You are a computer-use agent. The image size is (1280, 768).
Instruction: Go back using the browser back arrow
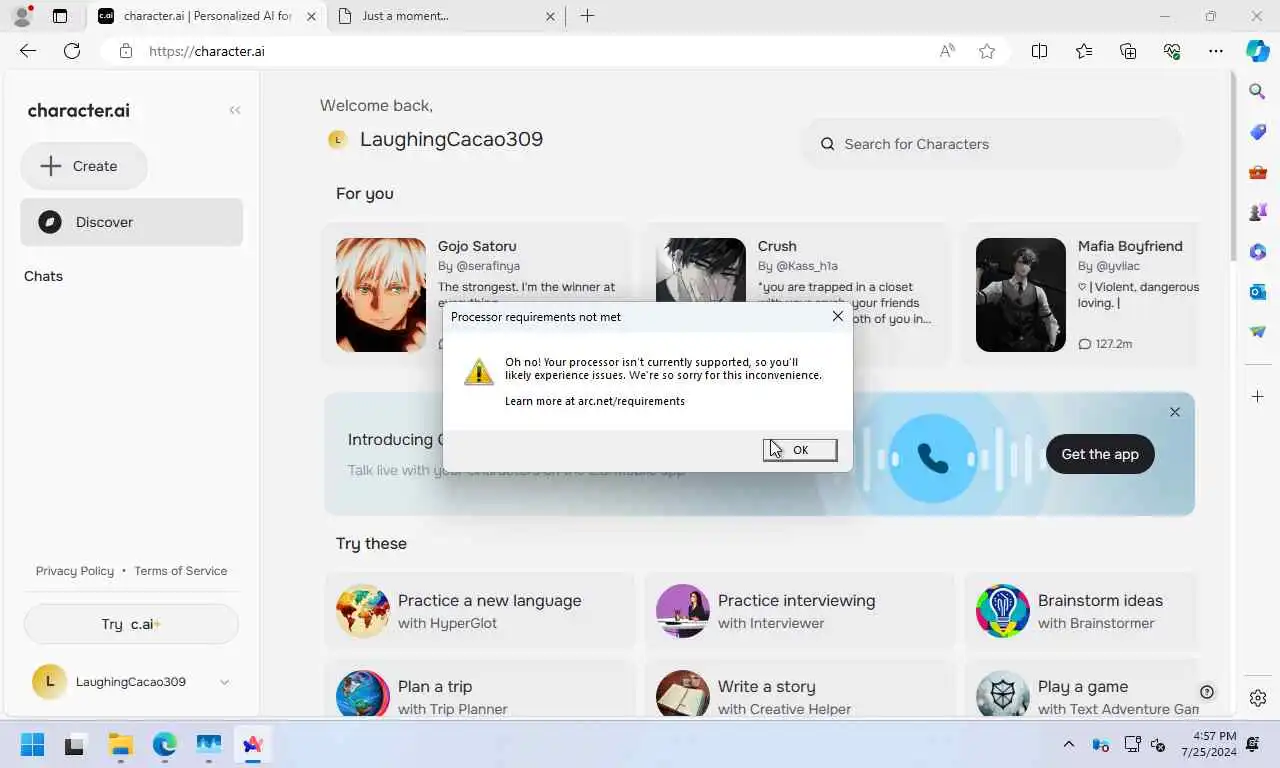(x=28, y=51)
